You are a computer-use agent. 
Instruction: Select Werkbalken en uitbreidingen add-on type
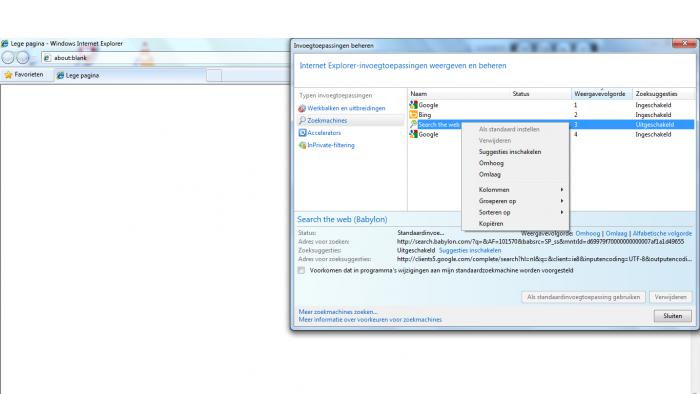(346, 108)
